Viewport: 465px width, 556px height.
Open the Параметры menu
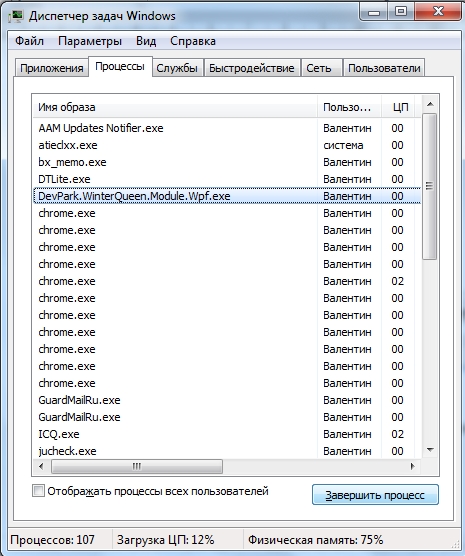tap(90, 41)
